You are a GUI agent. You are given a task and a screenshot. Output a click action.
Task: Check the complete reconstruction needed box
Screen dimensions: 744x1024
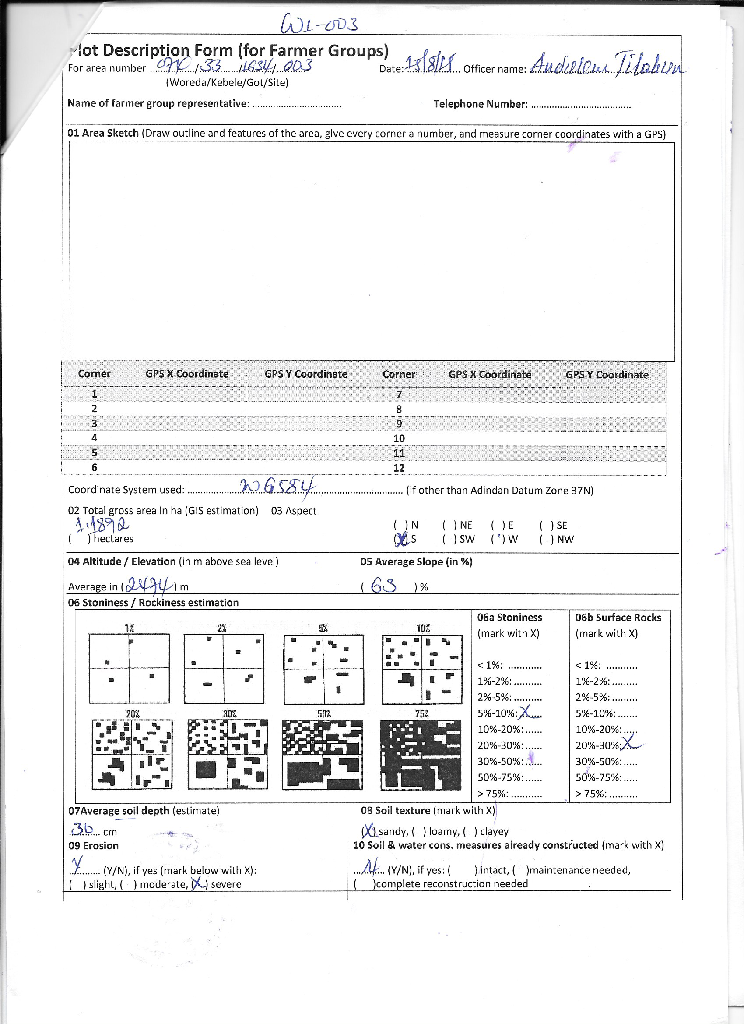(364, 884)
